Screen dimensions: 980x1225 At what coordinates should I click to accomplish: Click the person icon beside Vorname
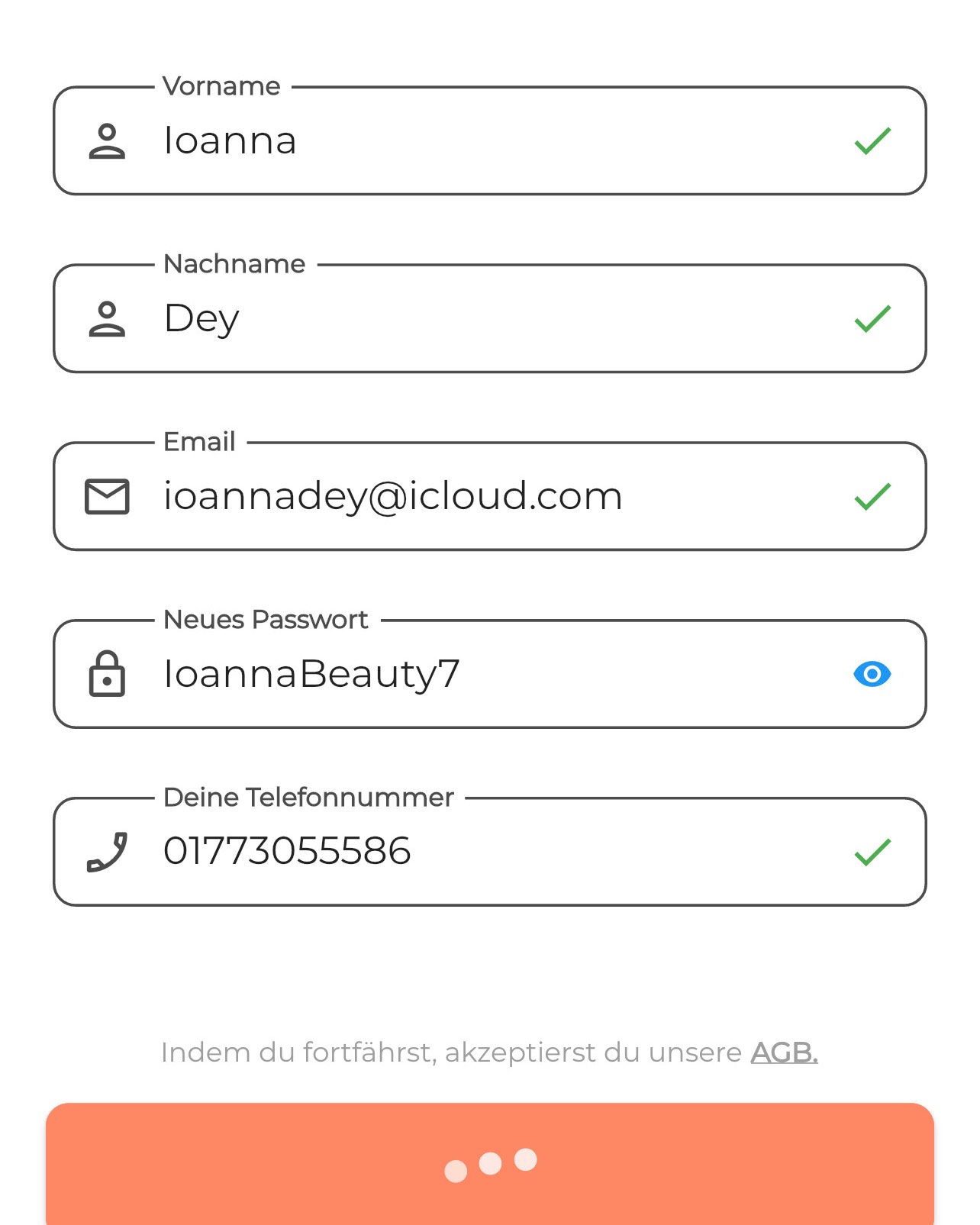pyautogui.click(x=107, y=141)
